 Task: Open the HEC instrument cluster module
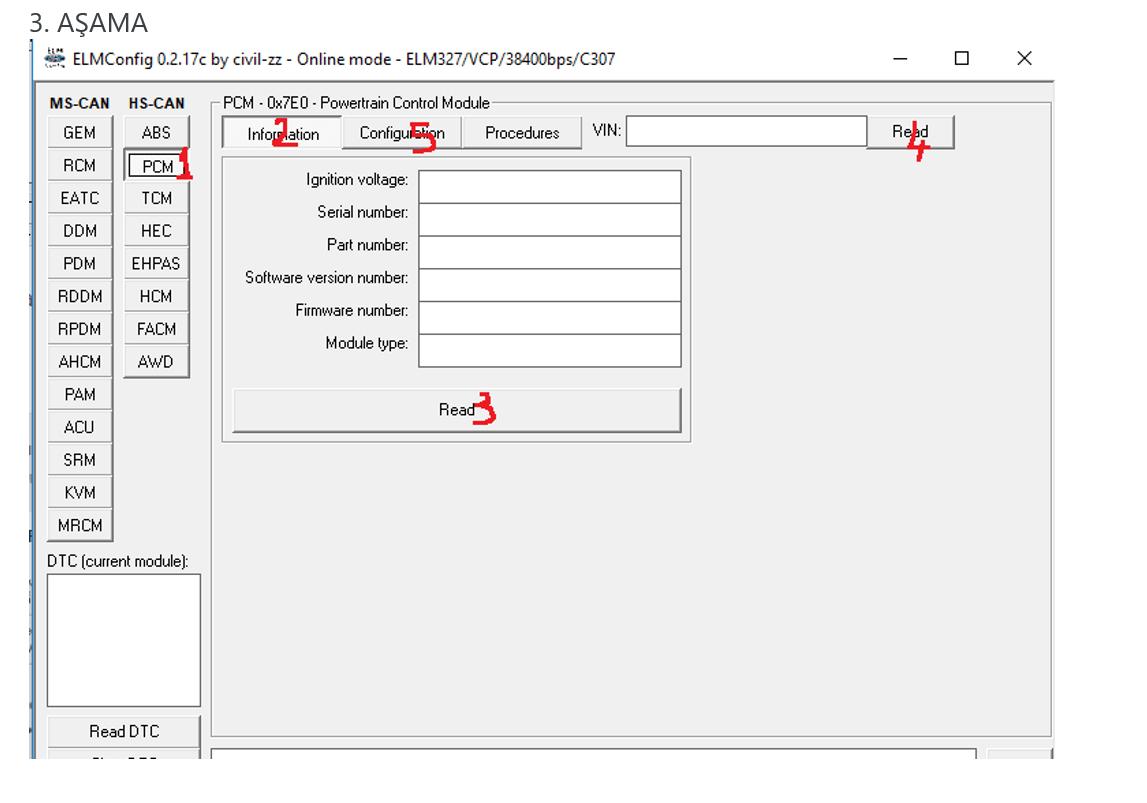[156, 231]
